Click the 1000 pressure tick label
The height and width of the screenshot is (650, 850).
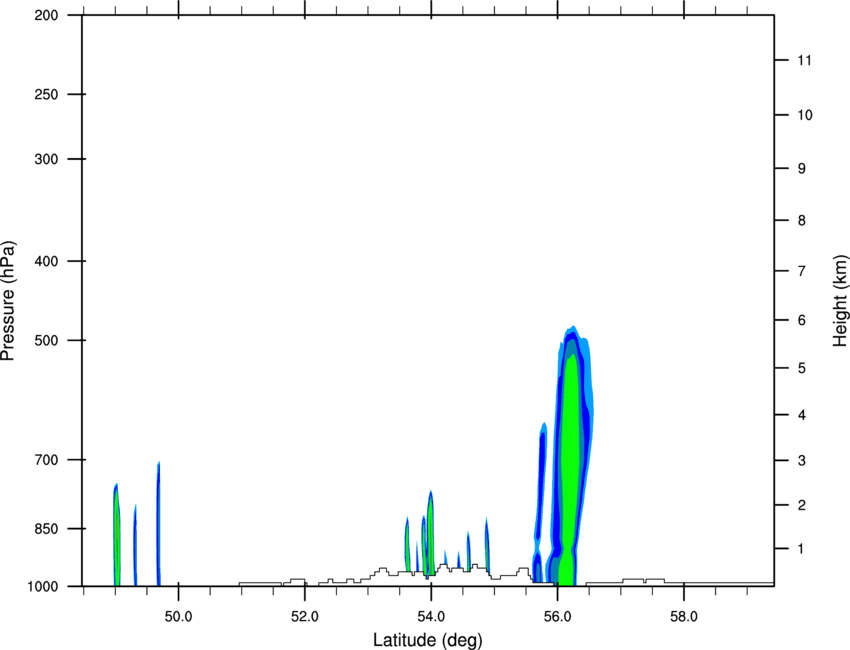click(x=43, y=586)
